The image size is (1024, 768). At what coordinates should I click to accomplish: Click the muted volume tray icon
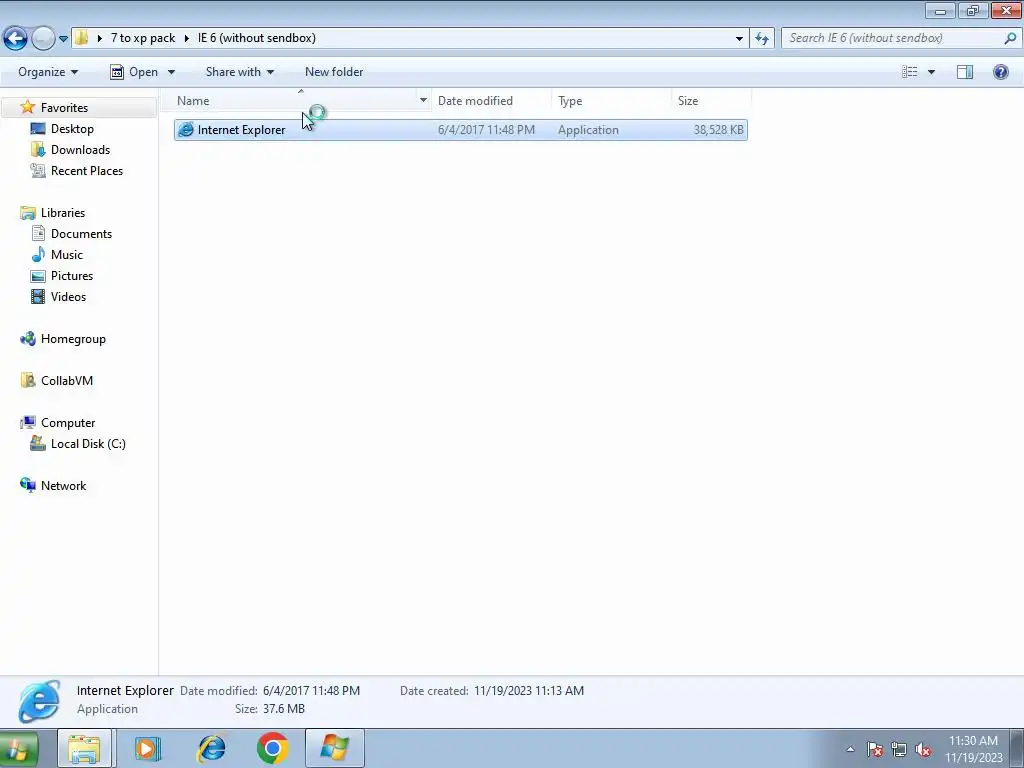point(923,749)
